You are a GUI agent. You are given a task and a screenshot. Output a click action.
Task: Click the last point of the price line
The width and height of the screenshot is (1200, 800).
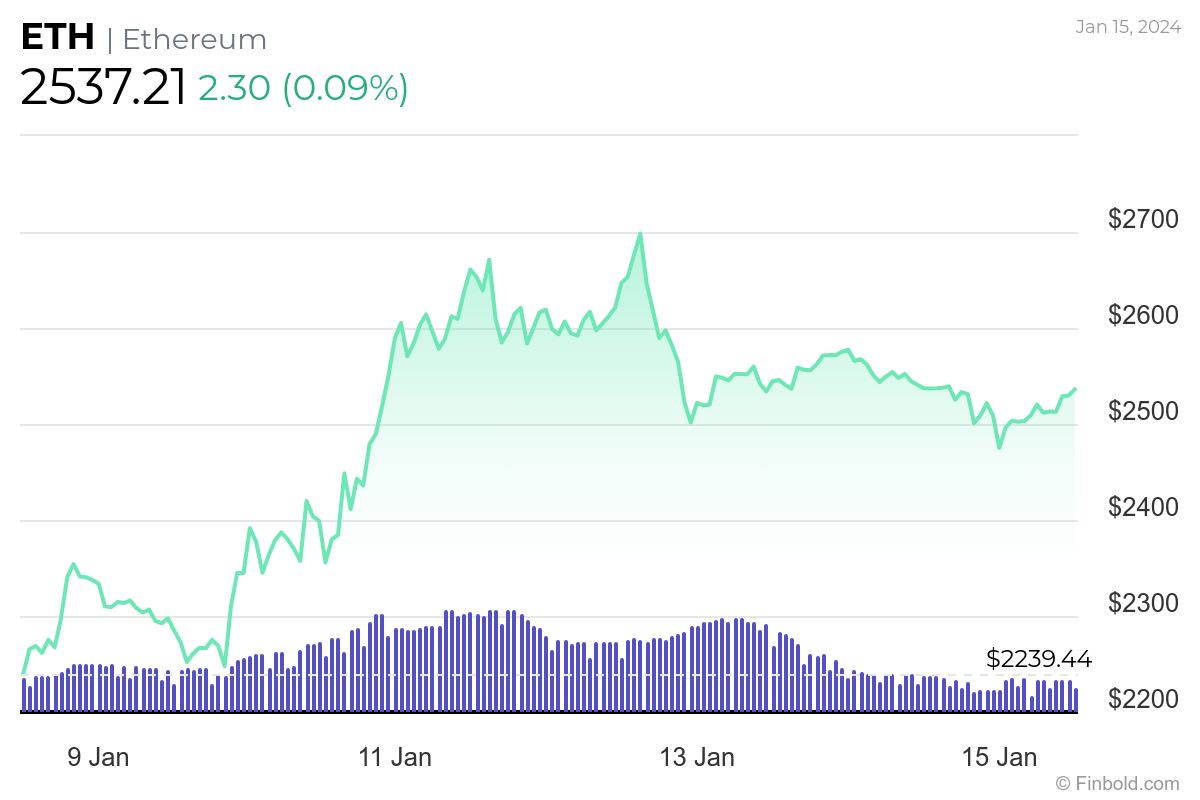[1075, 389]
